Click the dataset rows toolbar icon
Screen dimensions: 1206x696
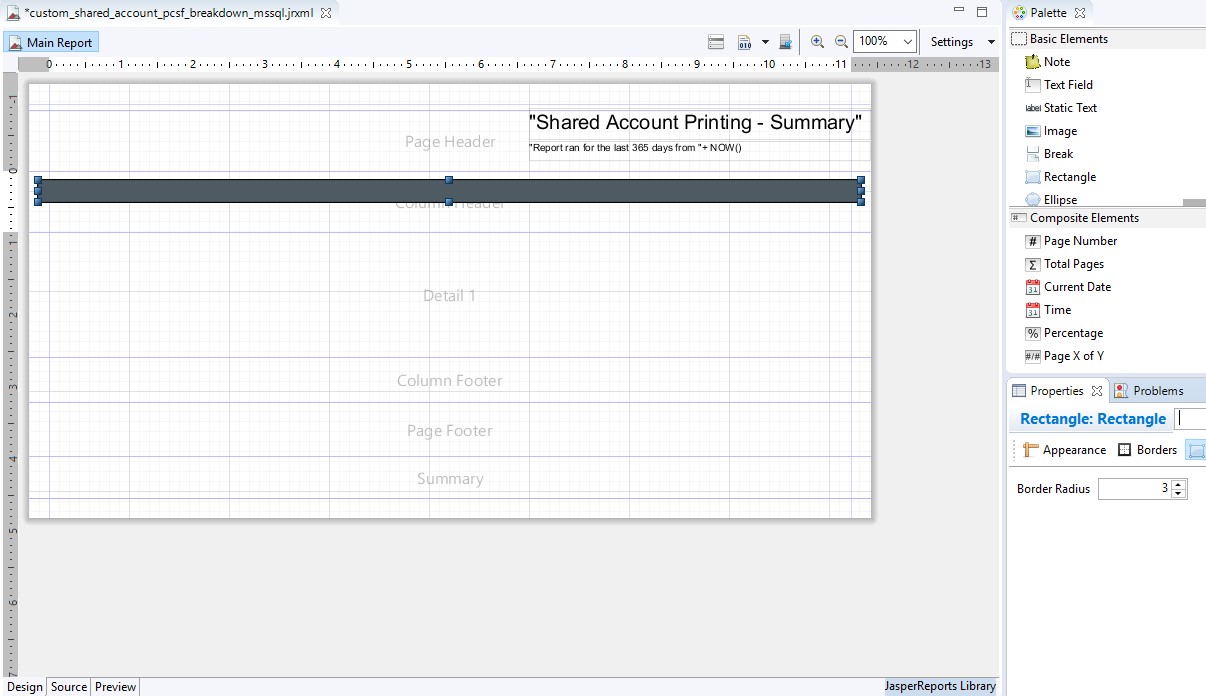click(x=716, y=42)
